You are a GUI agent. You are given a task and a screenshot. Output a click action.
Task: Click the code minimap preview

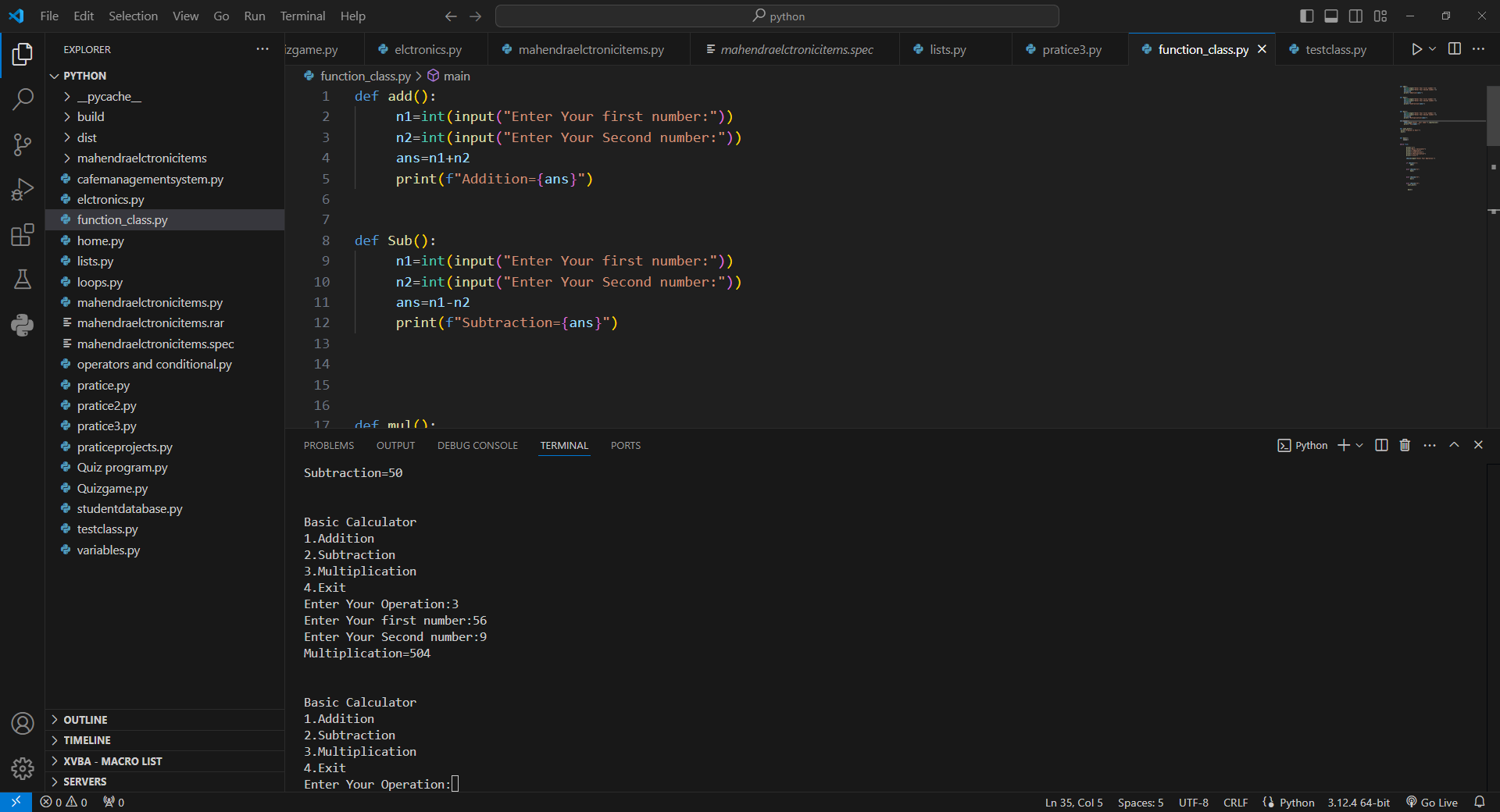(x=1441, y=138)
